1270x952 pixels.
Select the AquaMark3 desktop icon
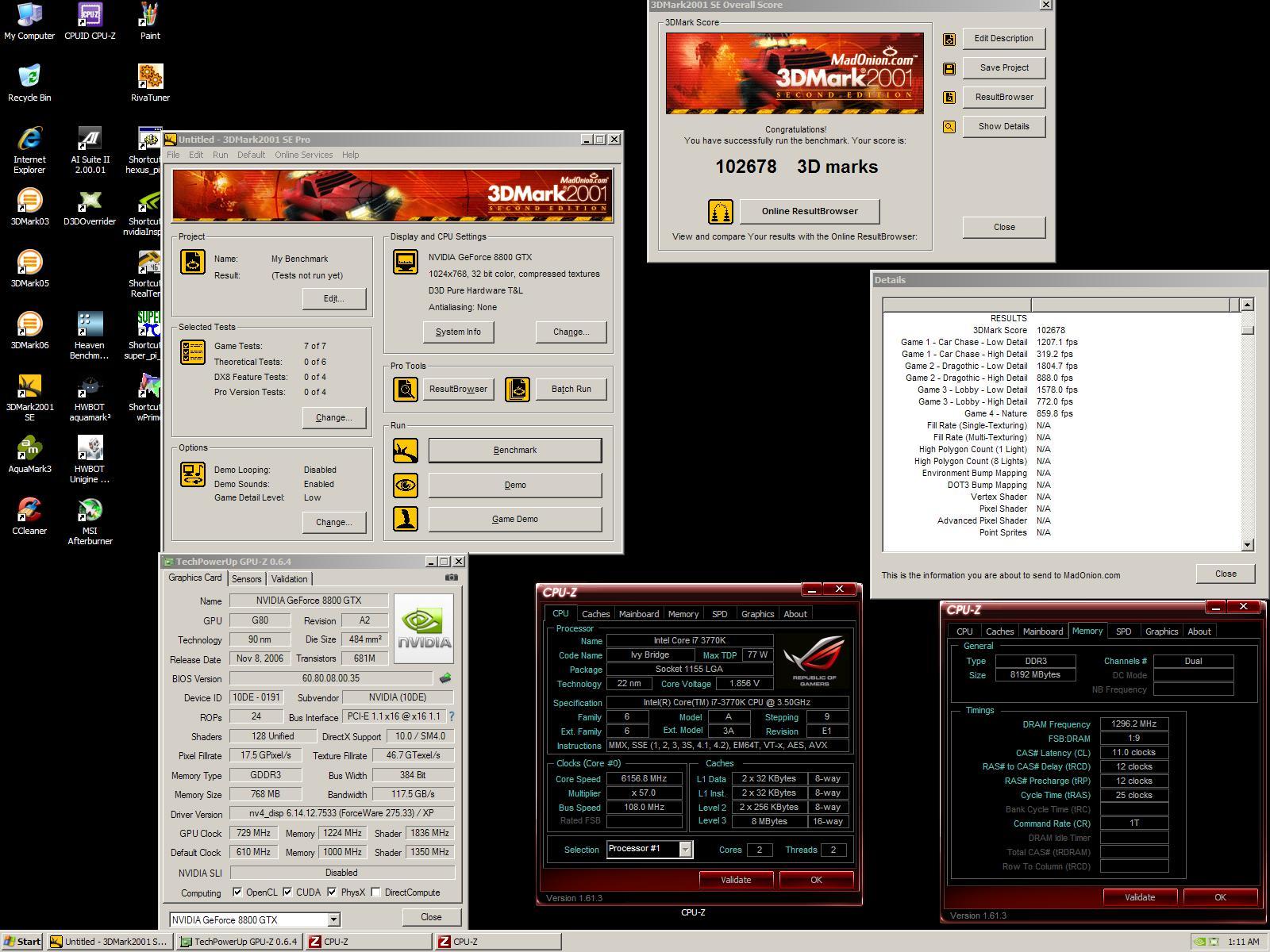tap(29, 455)
